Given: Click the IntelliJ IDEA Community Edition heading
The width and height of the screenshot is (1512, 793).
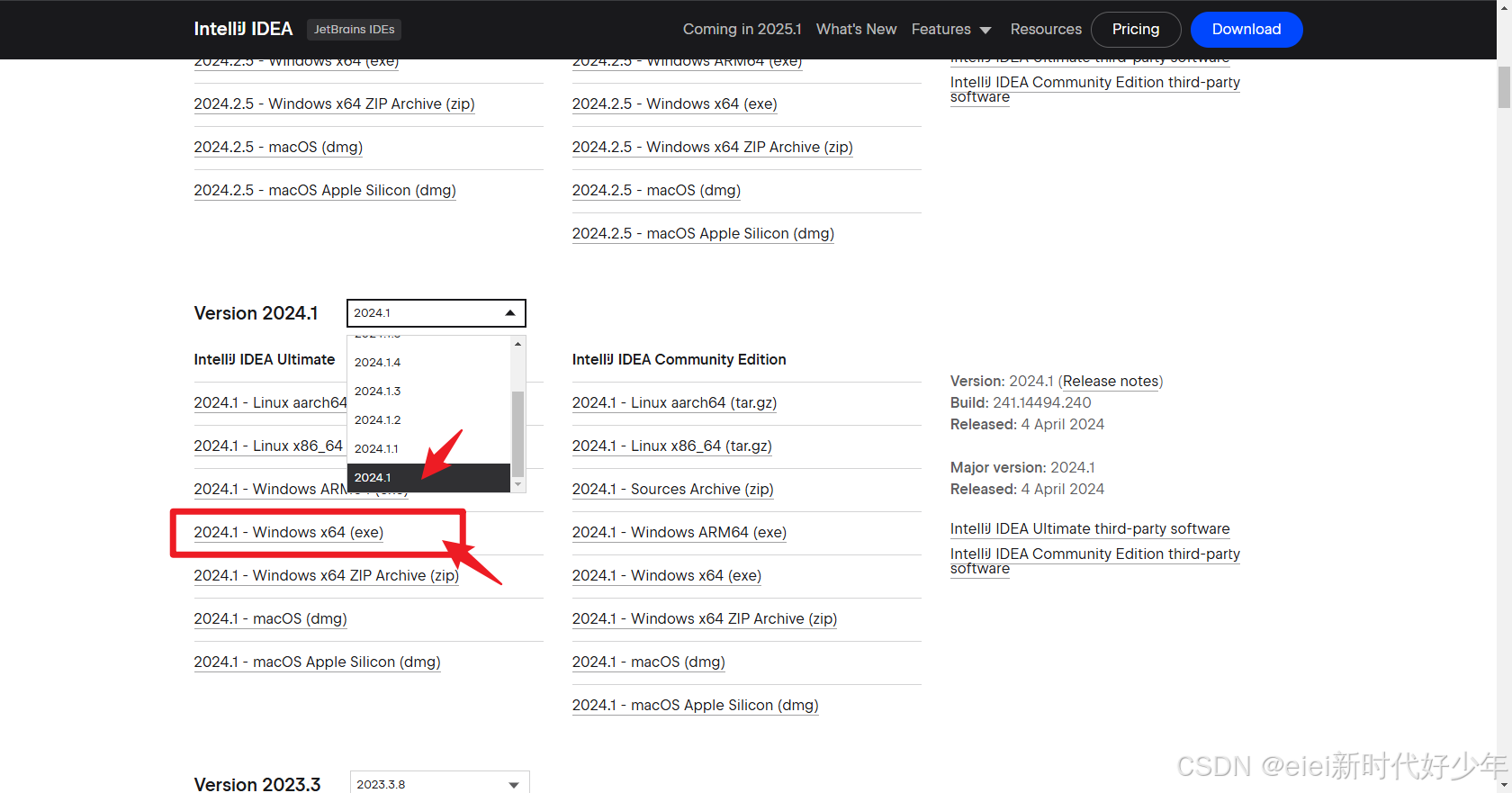Looking at the screenshot, I should (x=679, y=359).
